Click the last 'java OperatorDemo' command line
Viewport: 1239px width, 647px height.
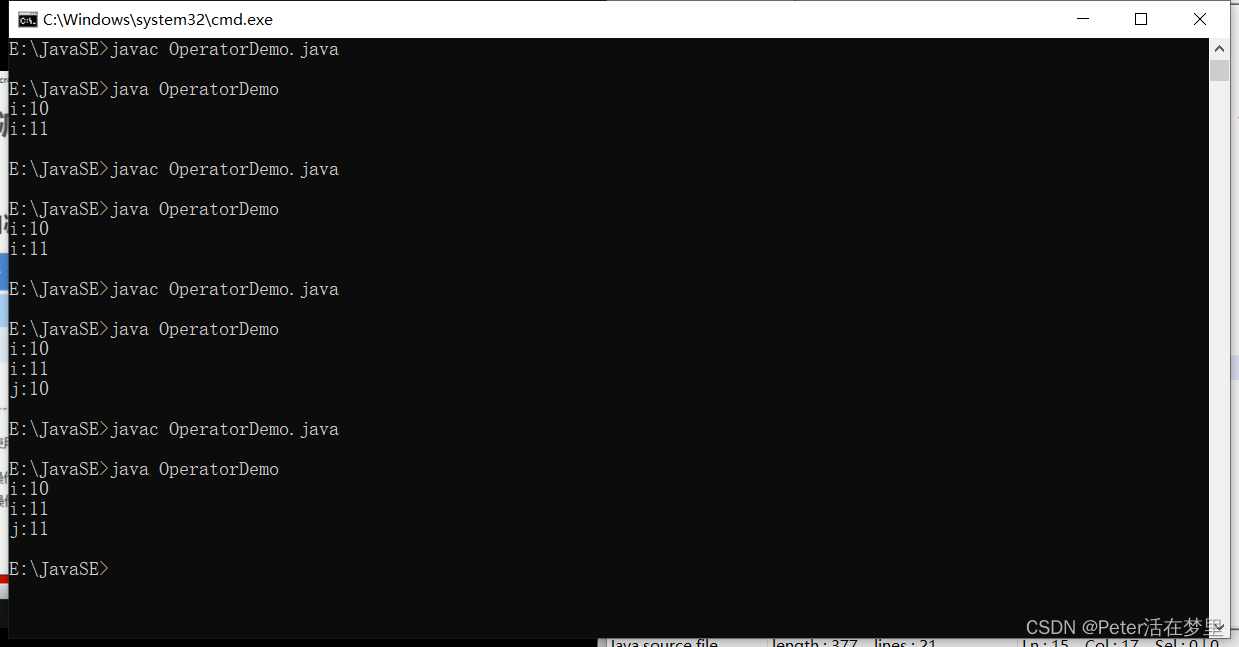144,469
